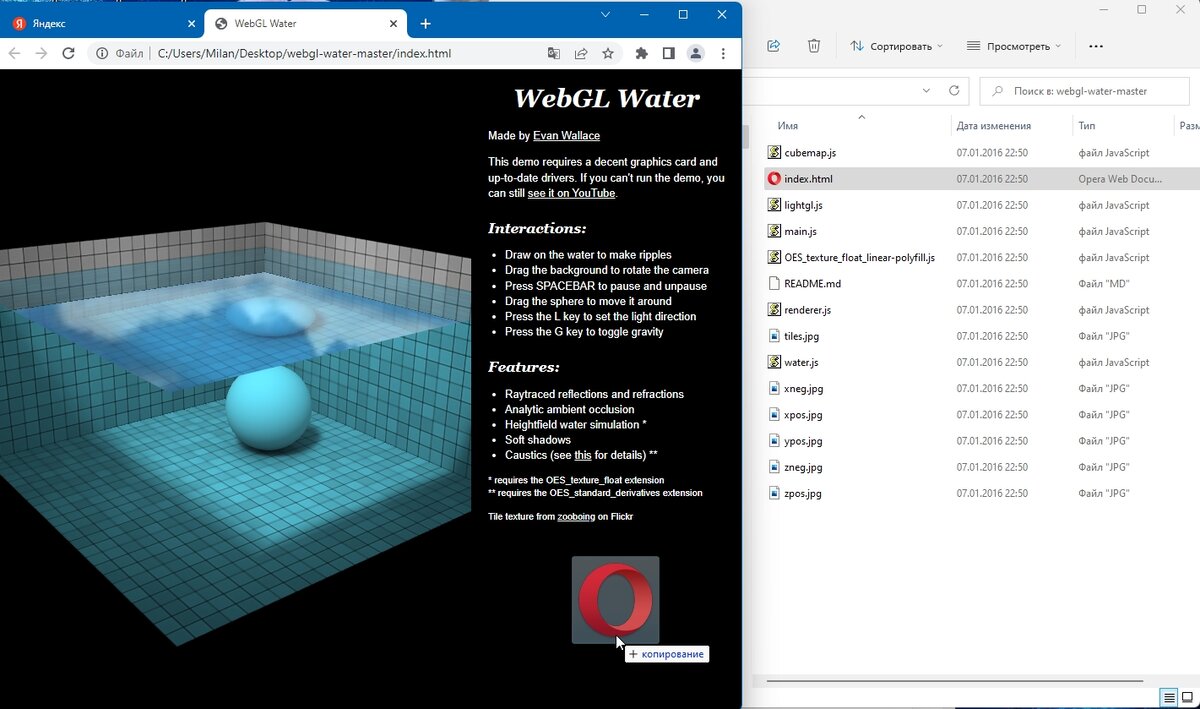Open the Explorer see-more ellipsis icon
Screen dimensions: 1200x709
pos(1096,45)
